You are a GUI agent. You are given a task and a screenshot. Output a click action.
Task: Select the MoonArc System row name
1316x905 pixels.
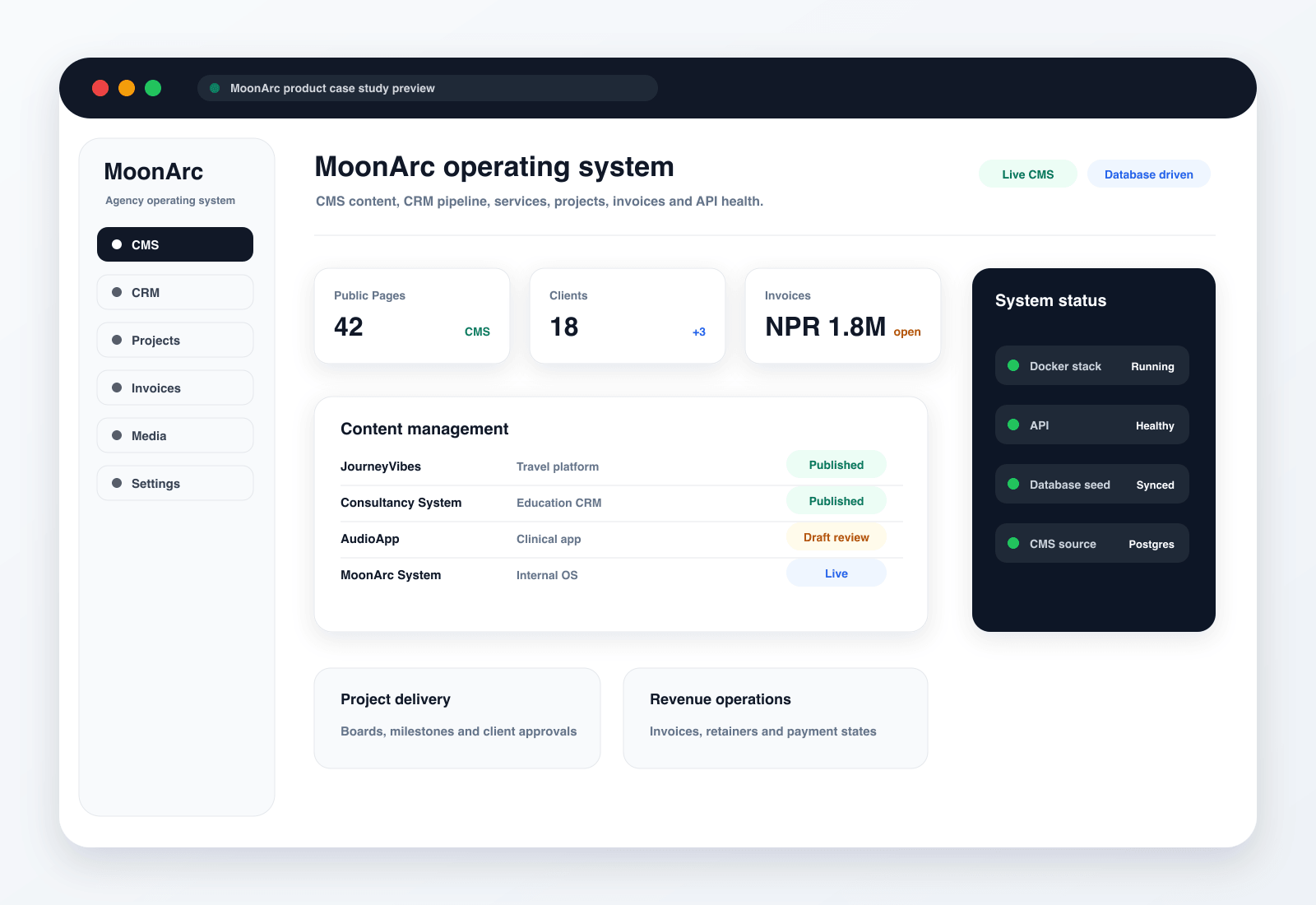[x=391, y=575]
